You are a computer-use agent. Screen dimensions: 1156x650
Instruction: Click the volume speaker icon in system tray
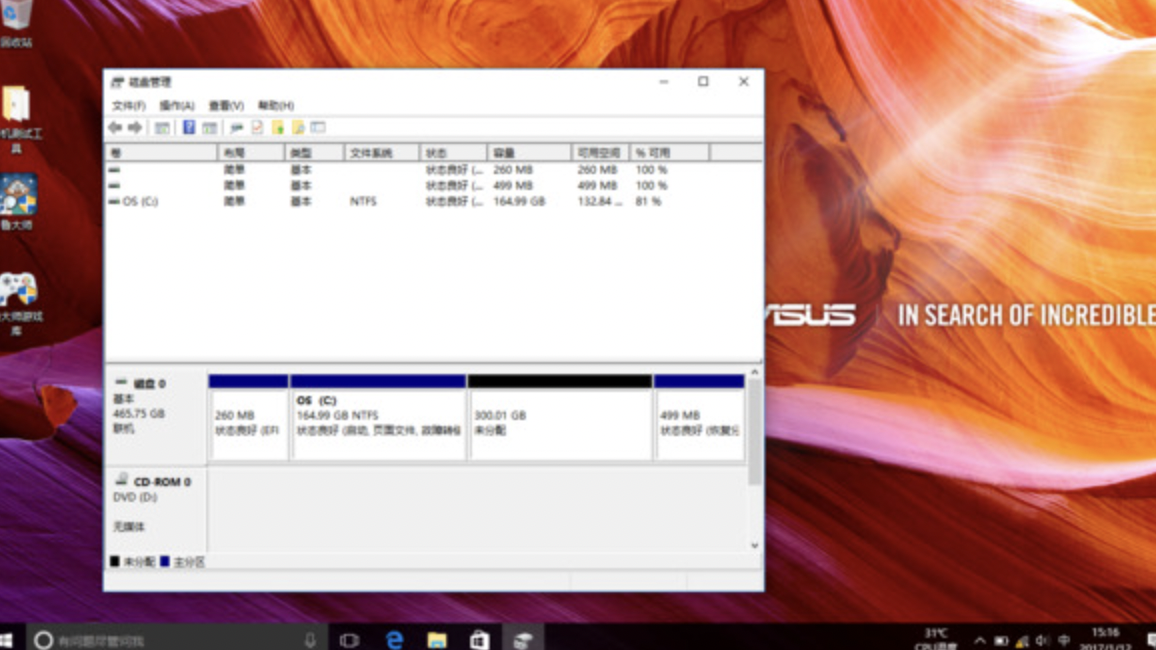coord(1042,640)
